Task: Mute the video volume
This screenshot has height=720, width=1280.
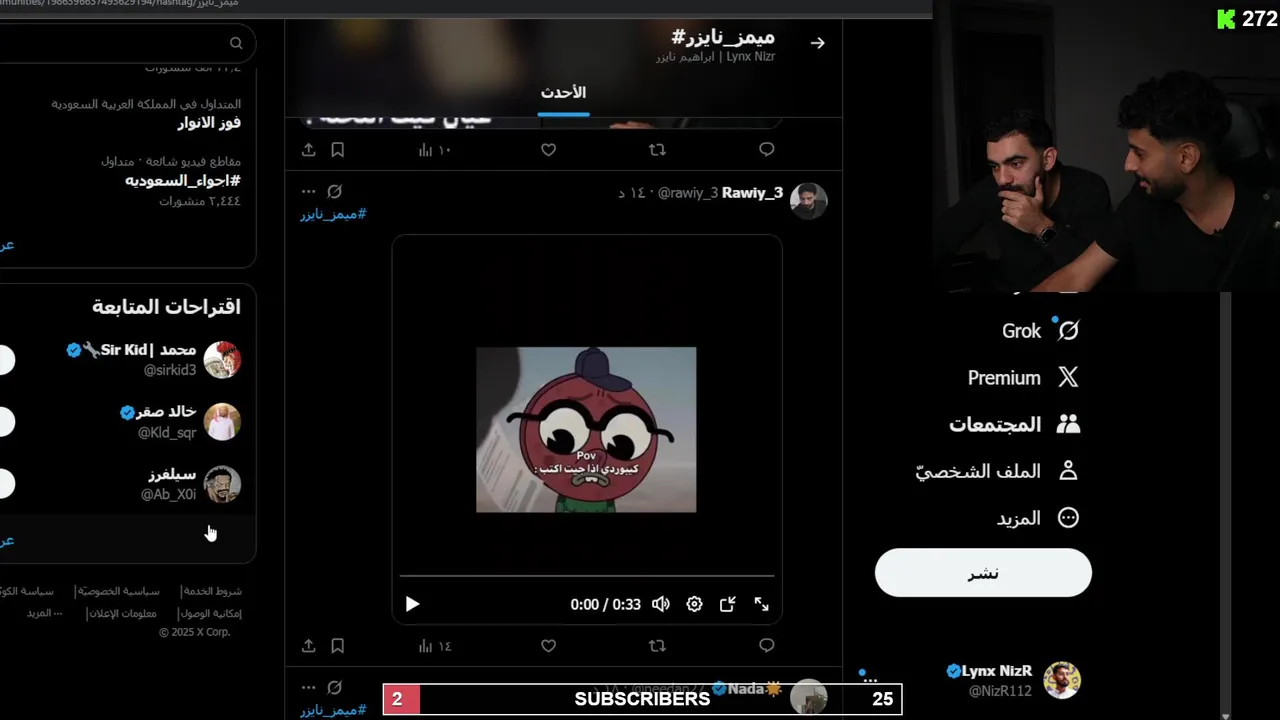Action: (661, 604)
